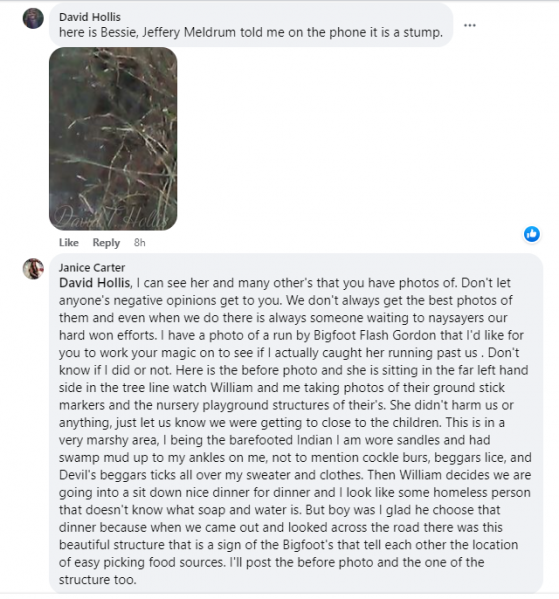The image size is (559, 599).
Task: Open the 8h timestamp permalink
Action: [x=139, y=243]
